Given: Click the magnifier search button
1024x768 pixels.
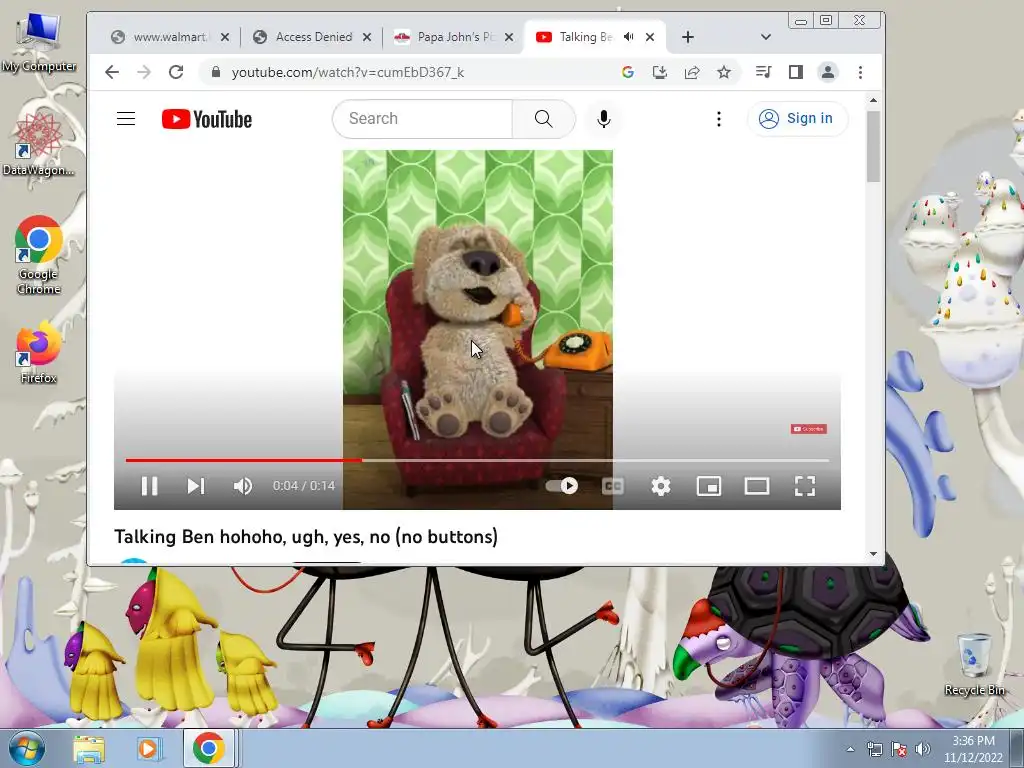Looking at the screenshot, I should coord(543,119).
